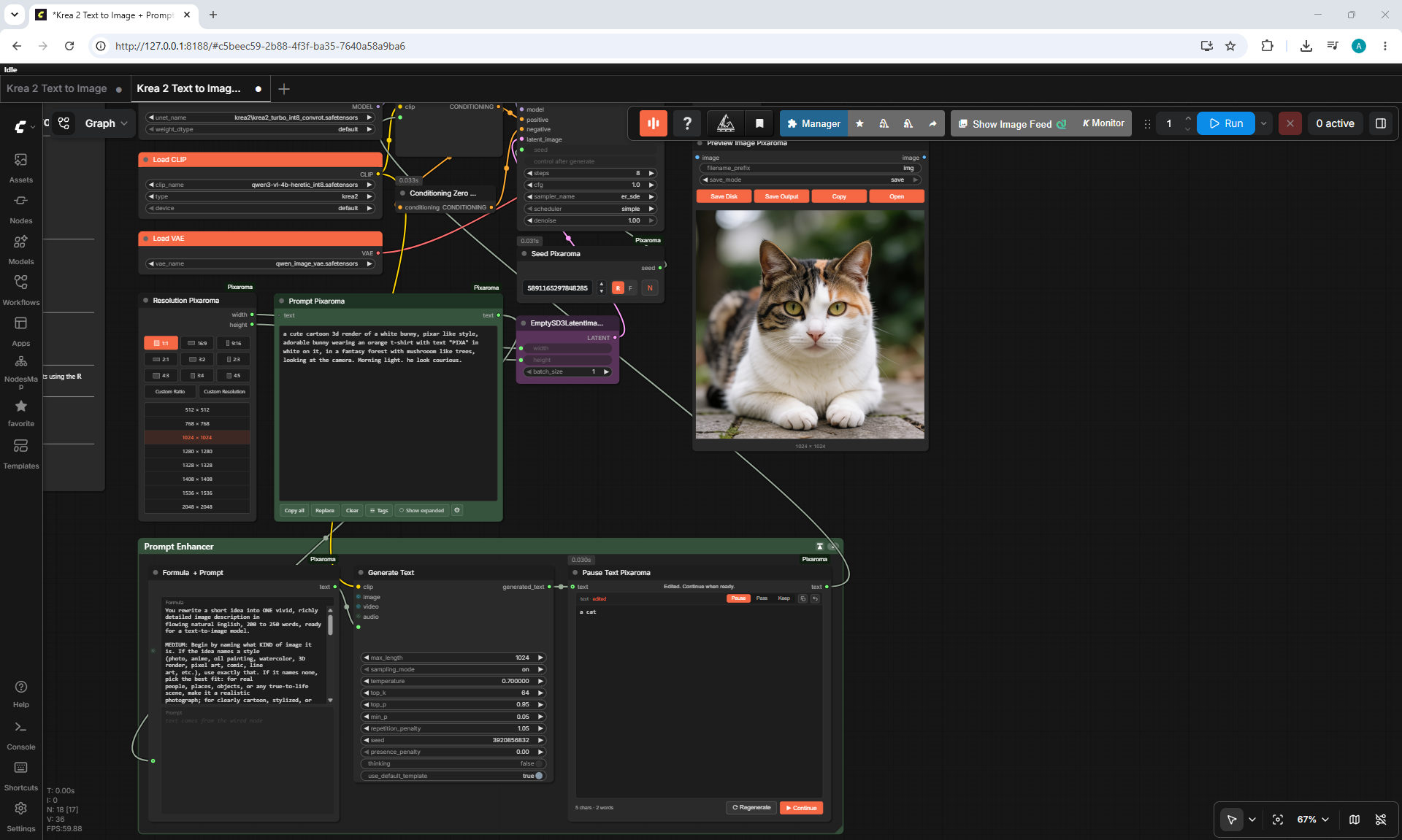Screen dimensions: 1402x840
Task: Open the zoom level 67% dropdown
Action: tap(1313, 820)
